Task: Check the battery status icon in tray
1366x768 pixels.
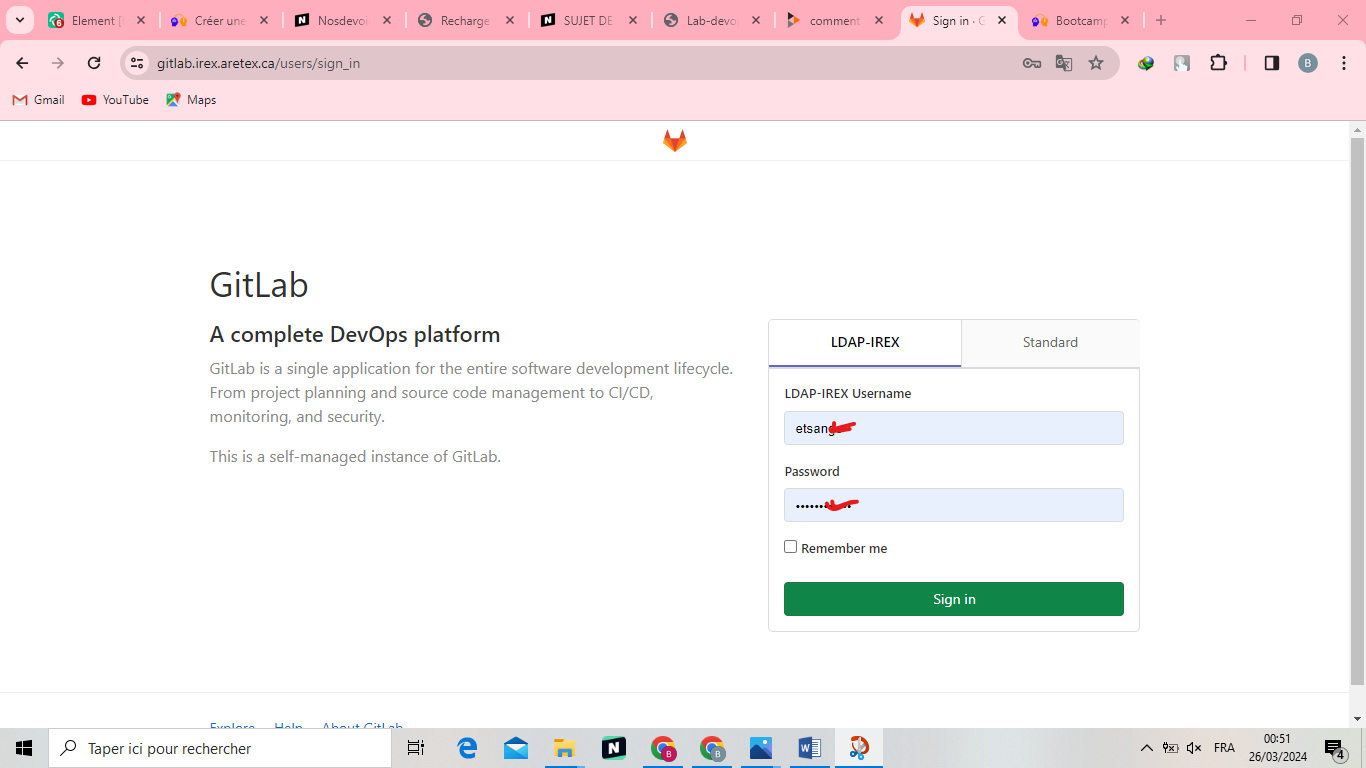Action: (x=1170, y=748)
